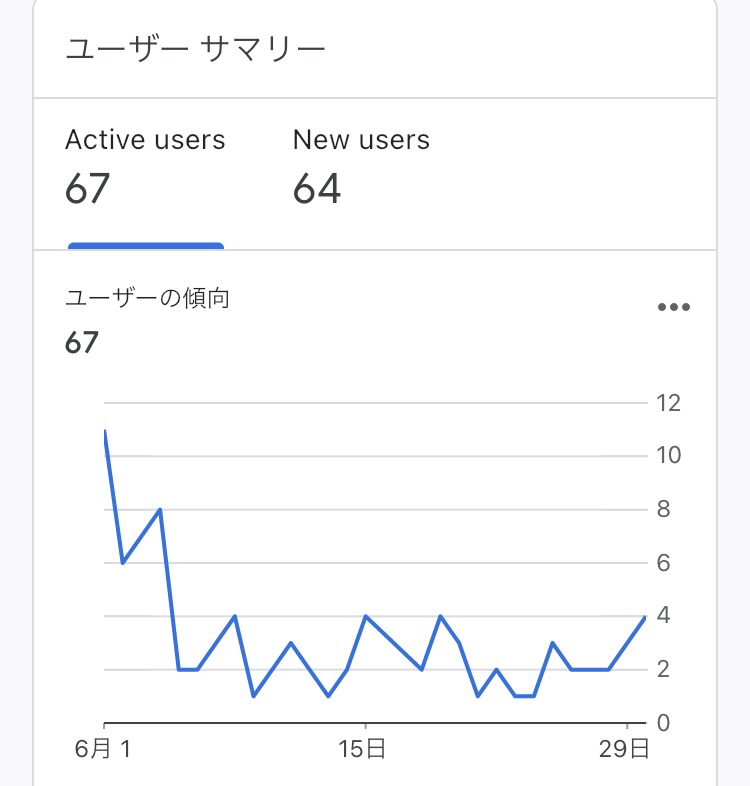Image resolution: width=750 pixels, height=786 pixels.
Task: Click the 6月 1 x-axis label
Action: [103, 749]
